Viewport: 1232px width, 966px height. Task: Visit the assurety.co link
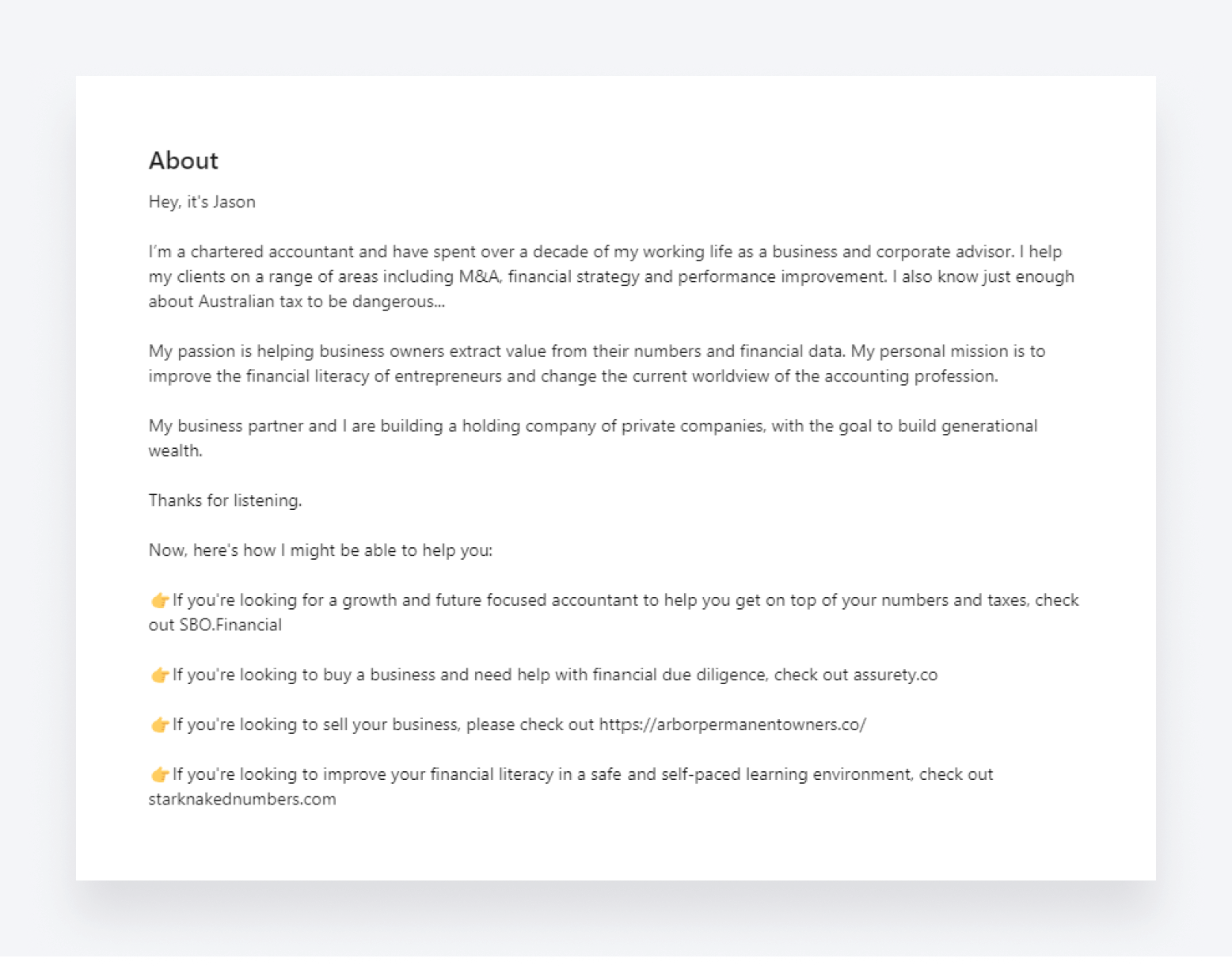click(x=895, y=675)
